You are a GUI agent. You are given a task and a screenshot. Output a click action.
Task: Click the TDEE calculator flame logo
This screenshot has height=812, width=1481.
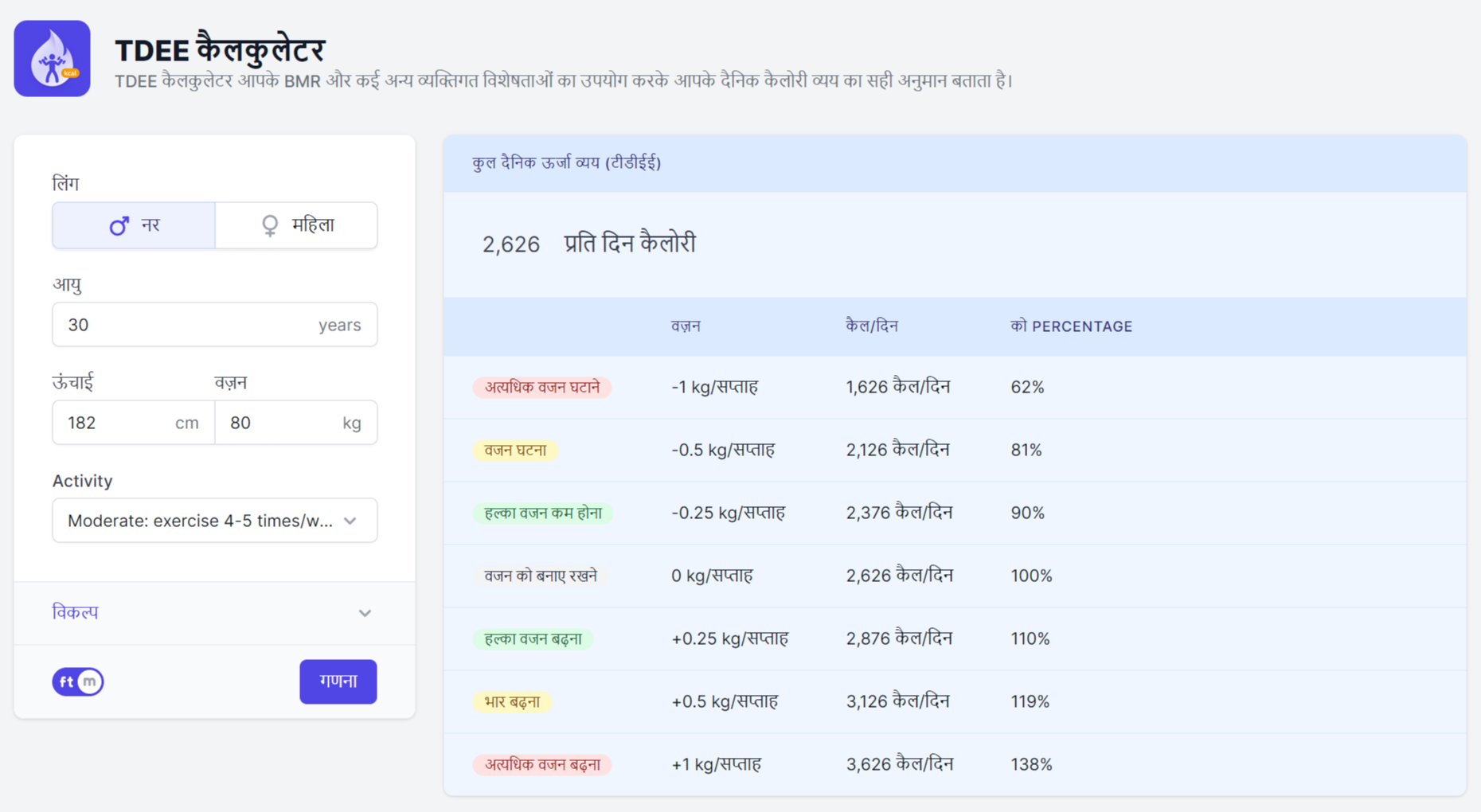(52, 59)
